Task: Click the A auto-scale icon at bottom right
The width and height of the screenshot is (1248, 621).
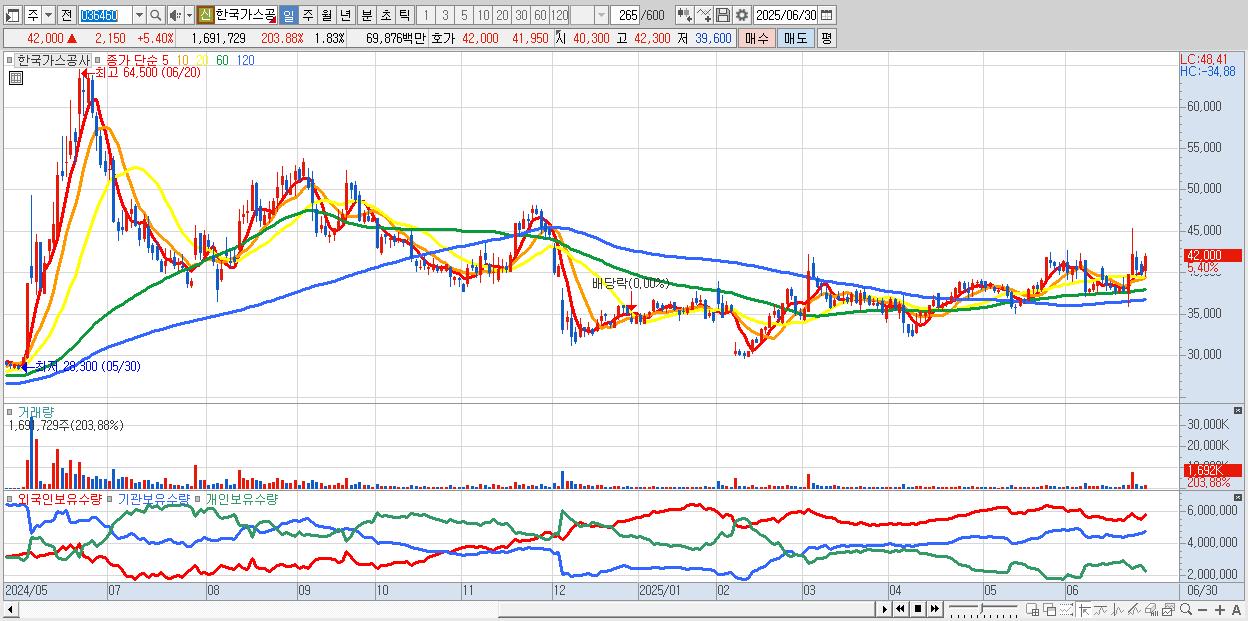Action: pos(1236,609)
